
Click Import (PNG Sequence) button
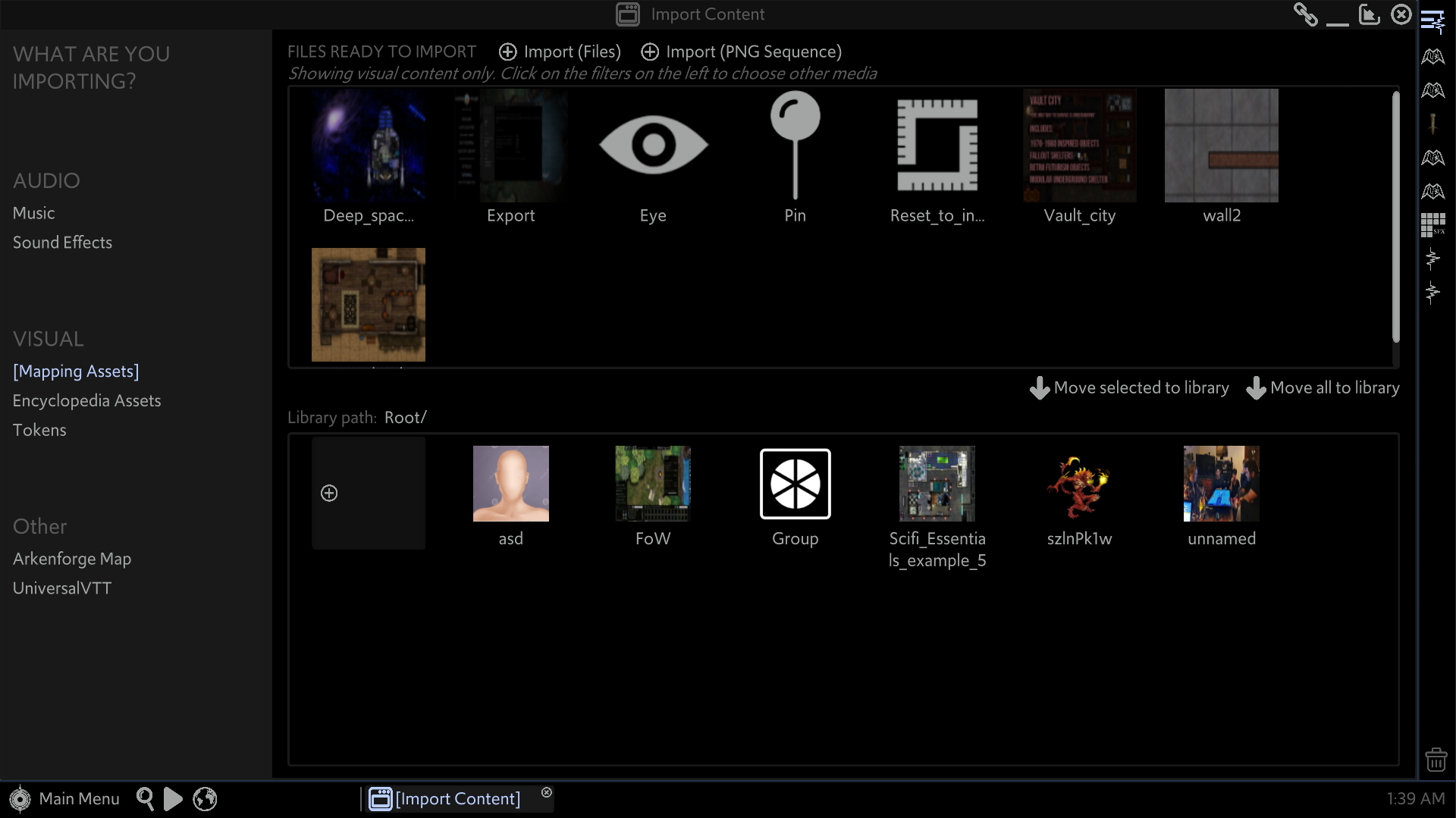pyautogui.click(x=742, y=52)
